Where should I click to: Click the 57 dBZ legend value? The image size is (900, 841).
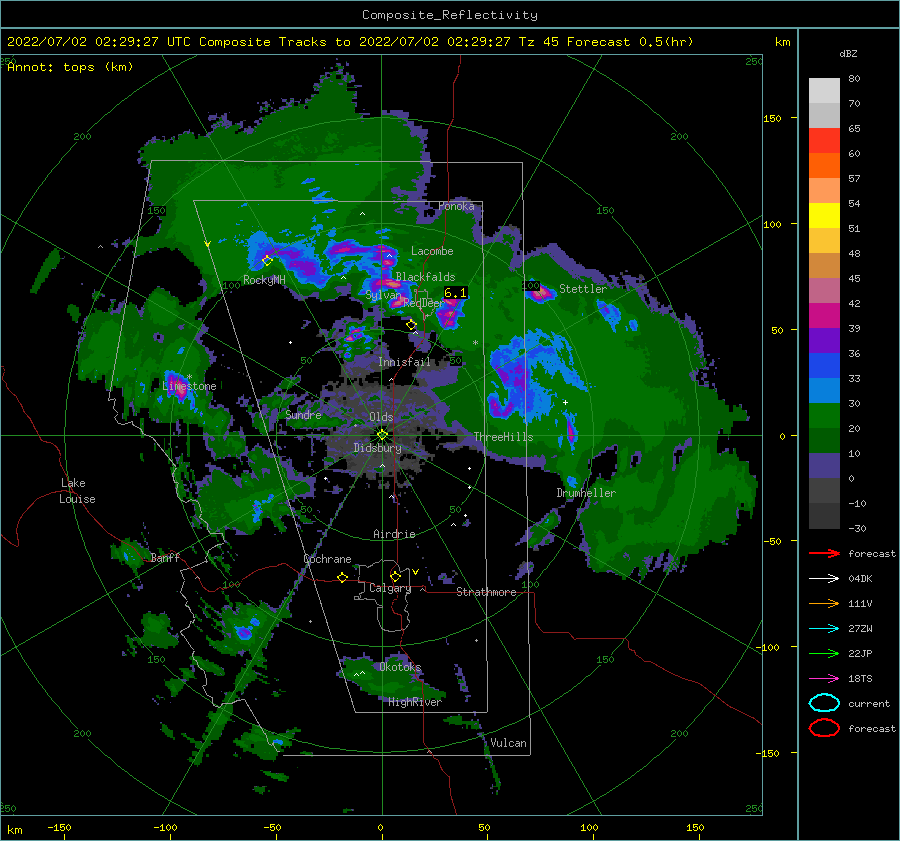(x=854, y=179)
